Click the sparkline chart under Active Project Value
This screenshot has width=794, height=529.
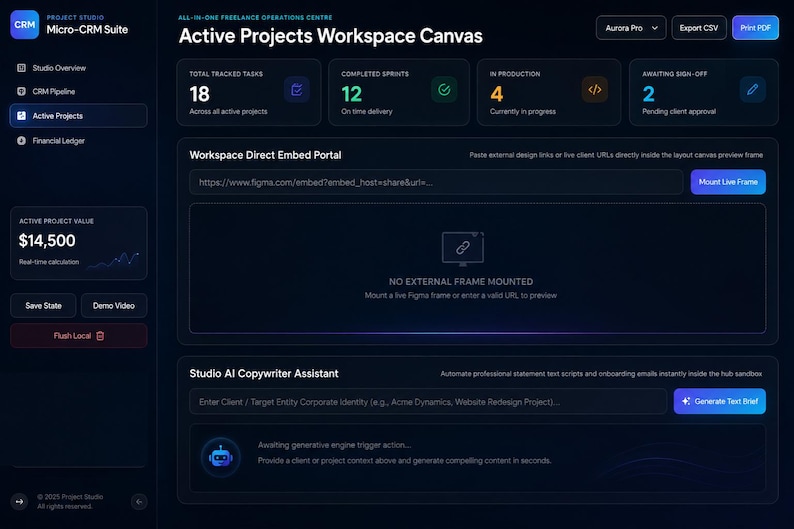[x=113, y=260]
